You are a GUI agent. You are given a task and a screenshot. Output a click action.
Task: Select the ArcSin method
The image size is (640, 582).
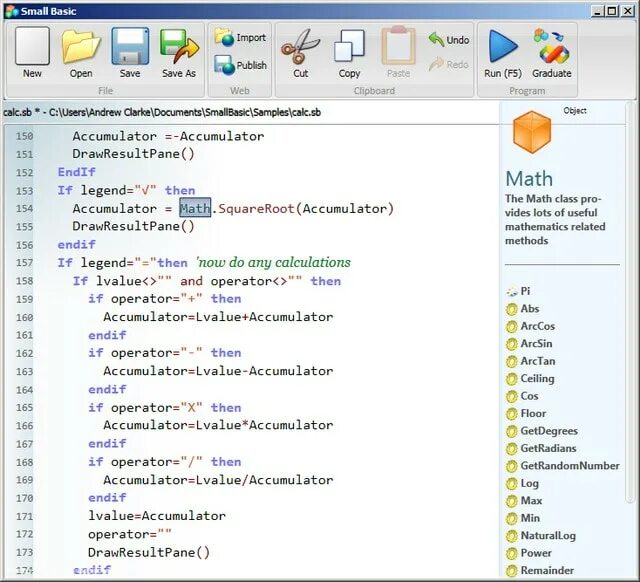point(529,344)
